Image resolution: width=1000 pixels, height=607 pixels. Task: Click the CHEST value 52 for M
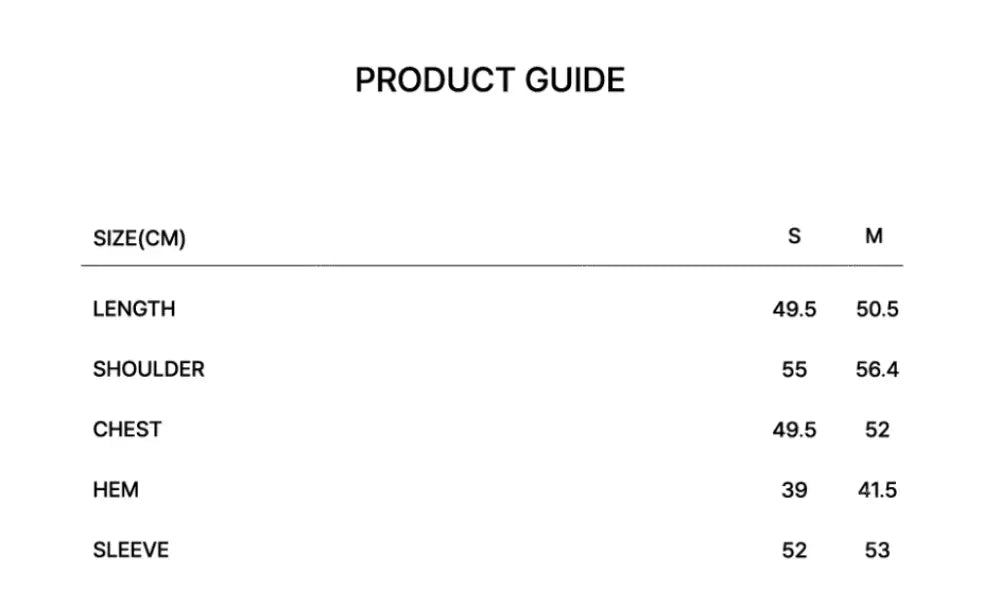coord(877,430)
